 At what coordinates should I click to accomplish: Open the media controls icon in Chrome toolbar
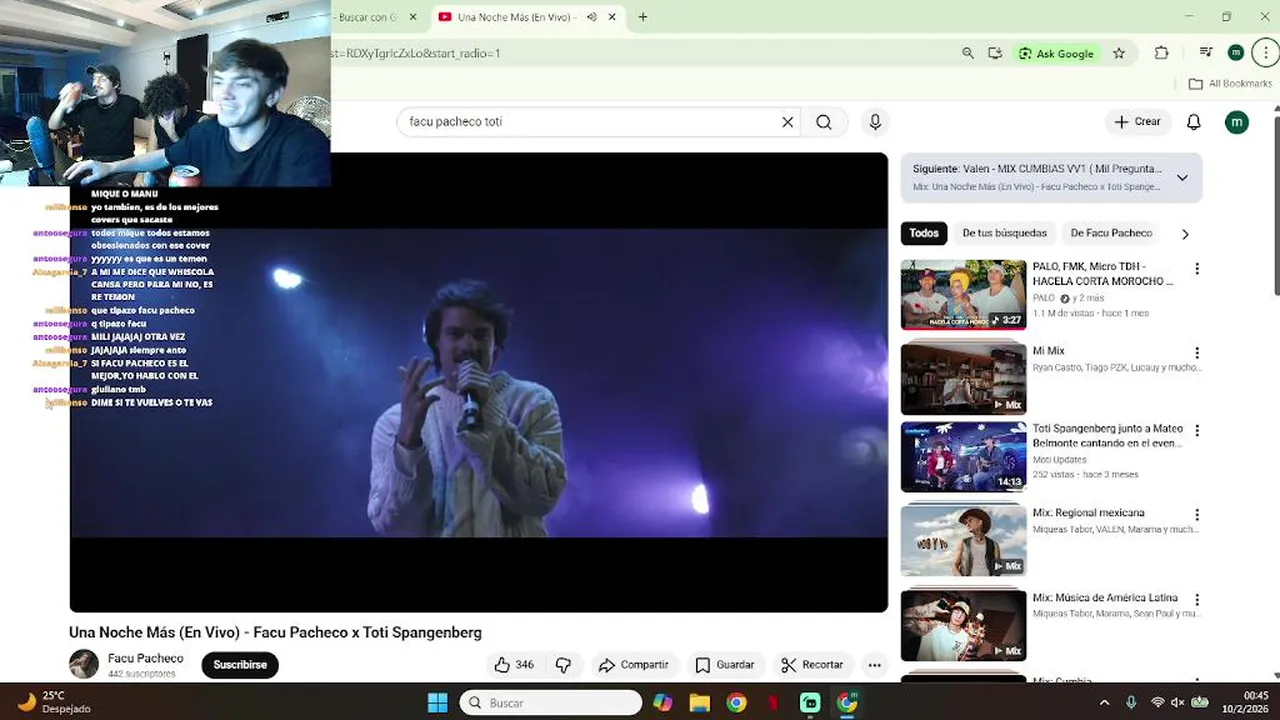pos(1206,53)
